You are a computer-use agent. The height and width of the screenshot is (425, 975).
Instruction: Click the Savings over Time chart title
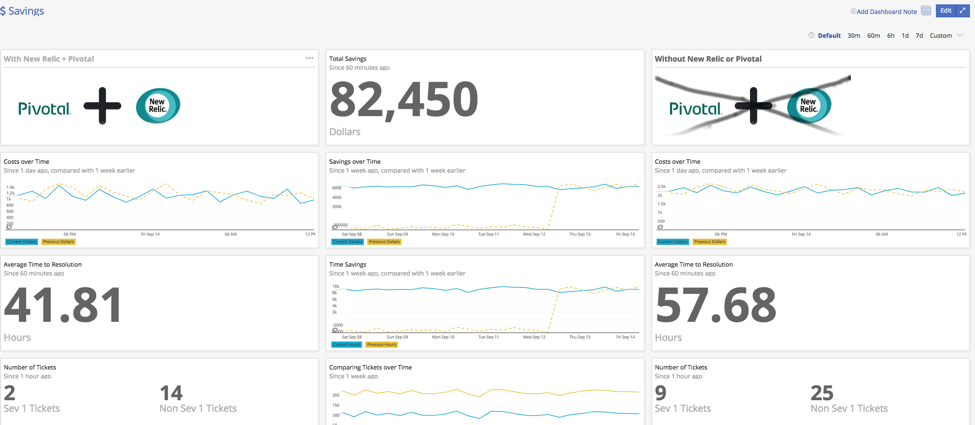click(355, 161)
